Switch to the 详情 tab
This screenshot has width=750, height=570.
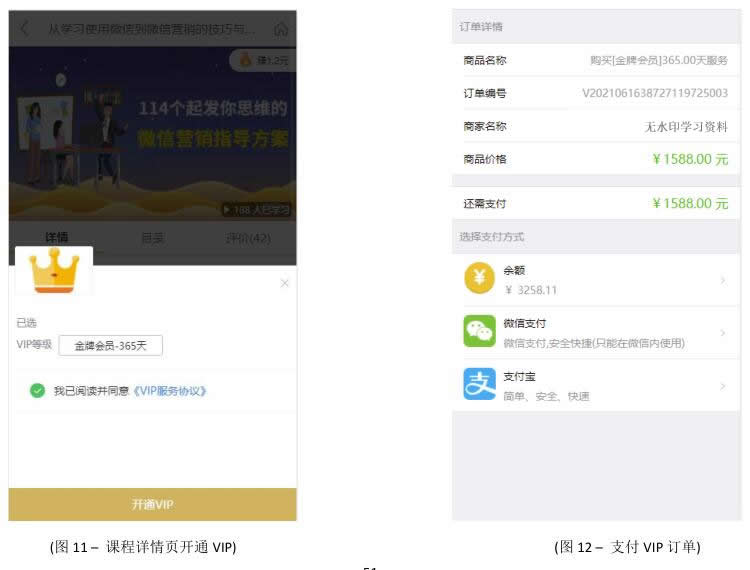coord(56,237)
